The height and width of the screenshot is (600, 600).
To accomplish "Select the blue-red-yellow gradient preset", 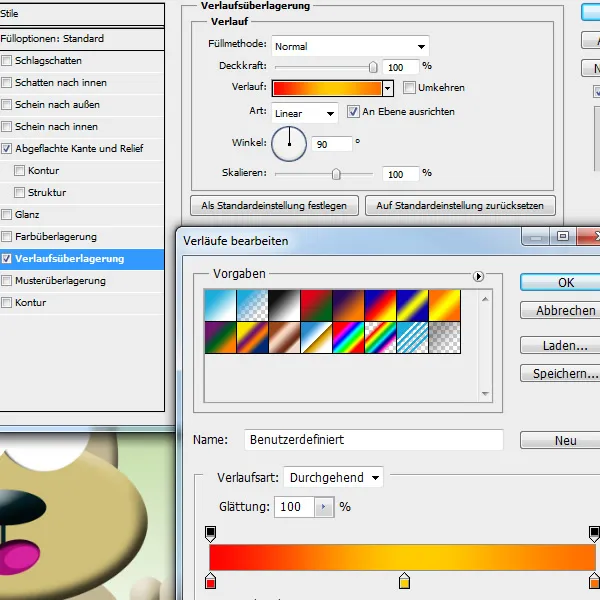I will point(380,305).
